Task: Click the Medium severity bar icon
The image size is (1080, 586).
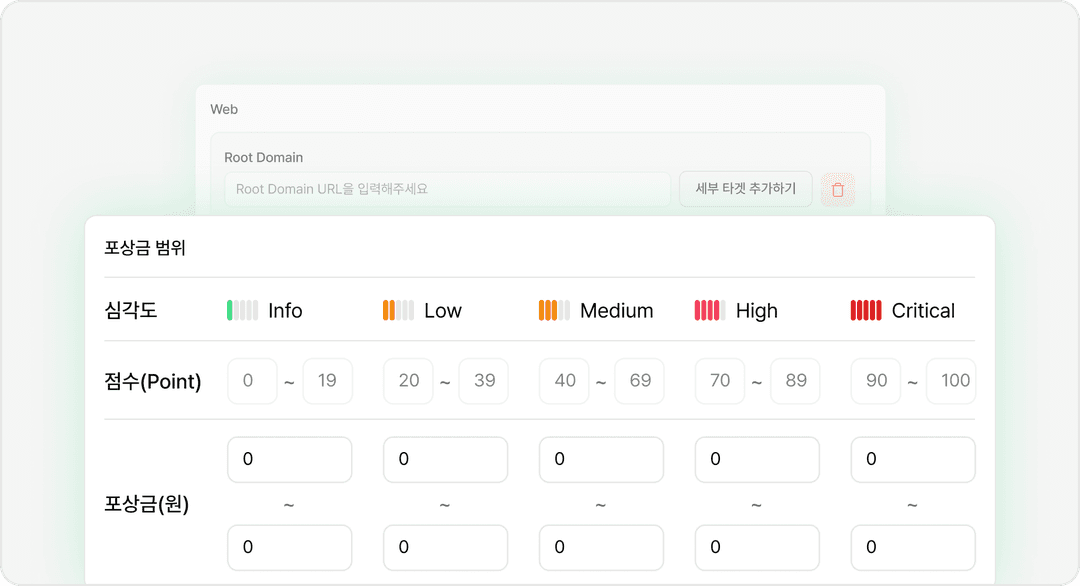Action: (554, 311)
